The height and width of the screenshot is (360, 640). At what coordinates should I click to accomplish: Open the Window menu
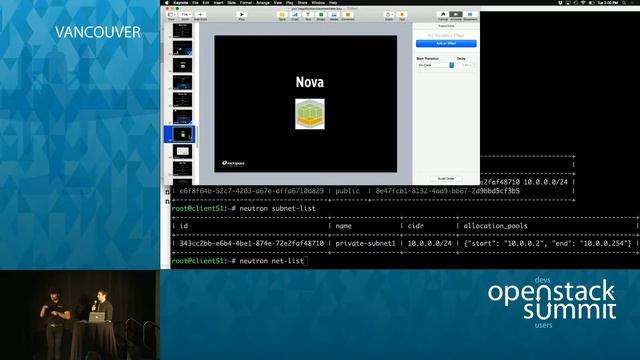click(318, 2)
